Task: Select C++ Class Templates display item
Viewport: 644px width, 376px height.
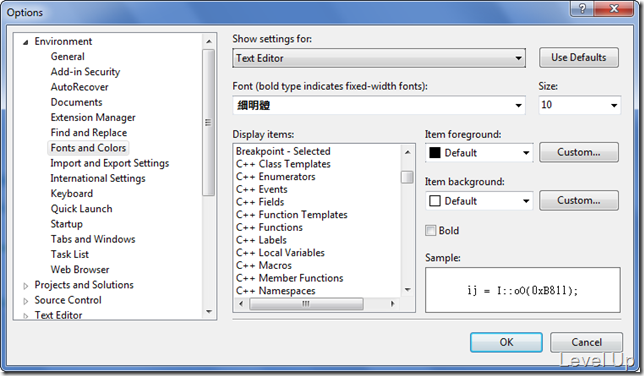Action: tap(283, 164)
